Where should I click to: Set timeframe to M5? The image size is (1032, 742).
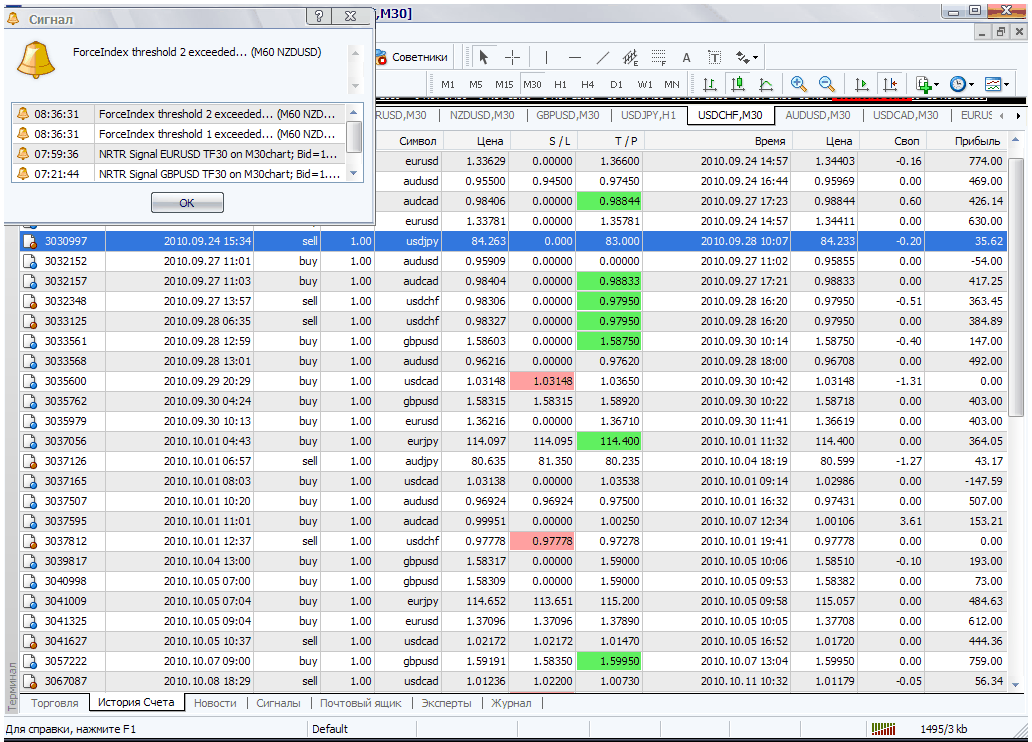point(476,84)
